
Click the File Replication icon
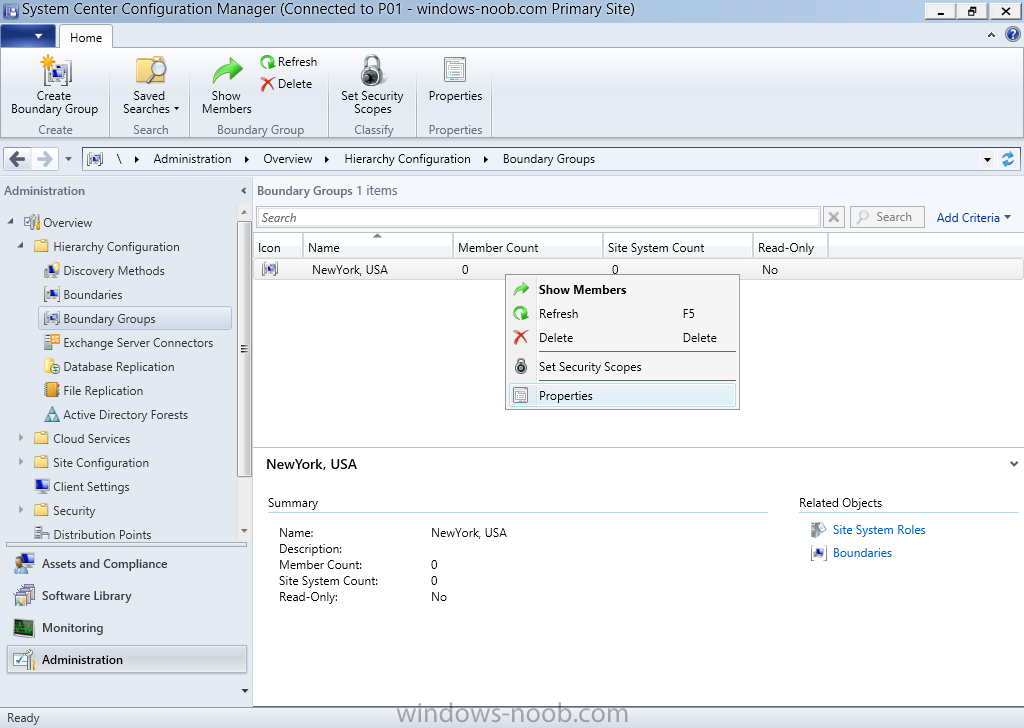pyautogui.click(x=52, y=390)
